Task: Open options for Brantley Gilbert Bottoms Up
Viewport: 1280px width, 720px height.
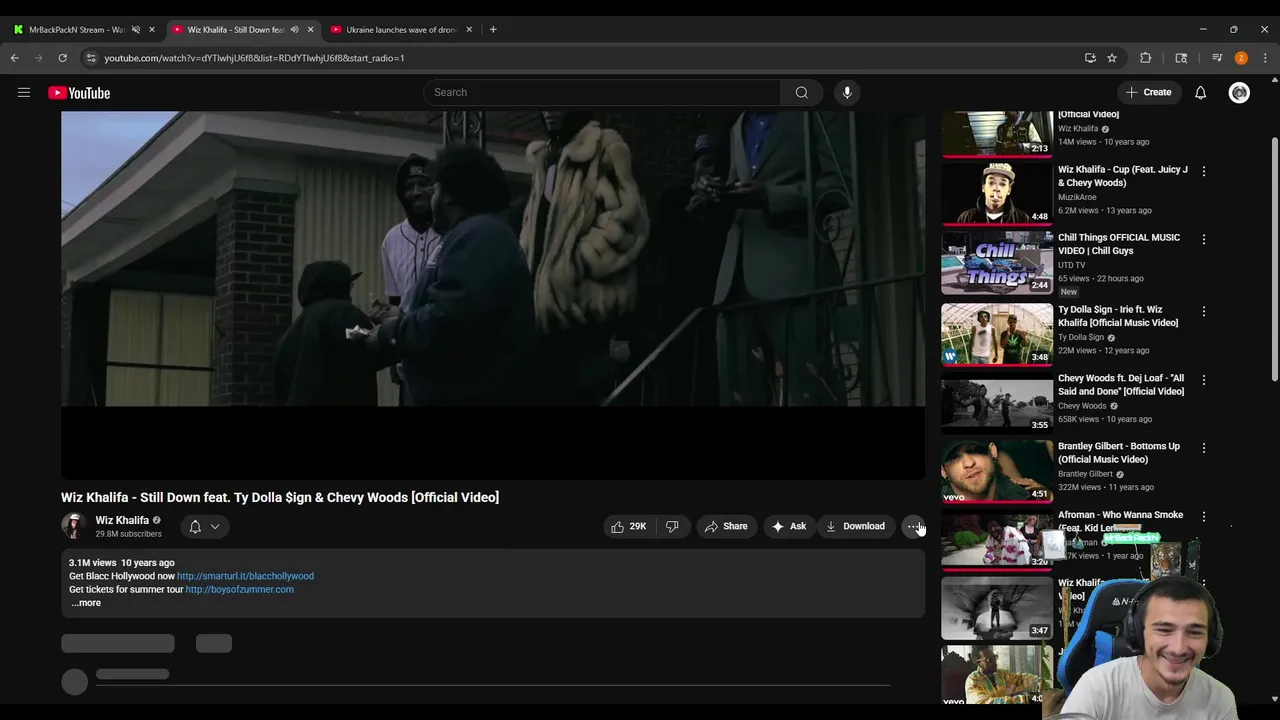Action: pyautogui.click(x=1204, y=448)
